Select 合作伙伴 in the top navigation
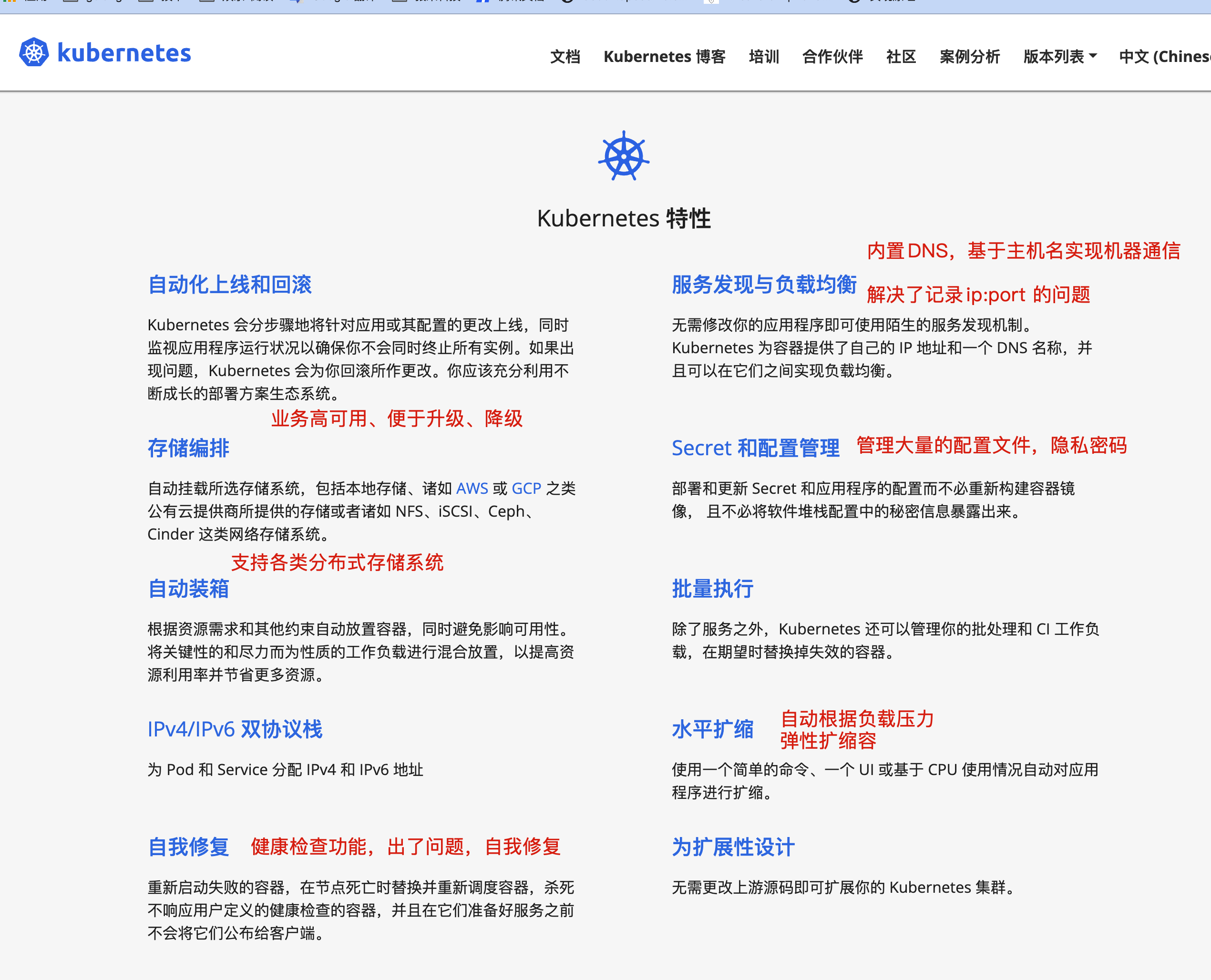Viewport: 1211px width, 980px height. [x=832, y=56]
